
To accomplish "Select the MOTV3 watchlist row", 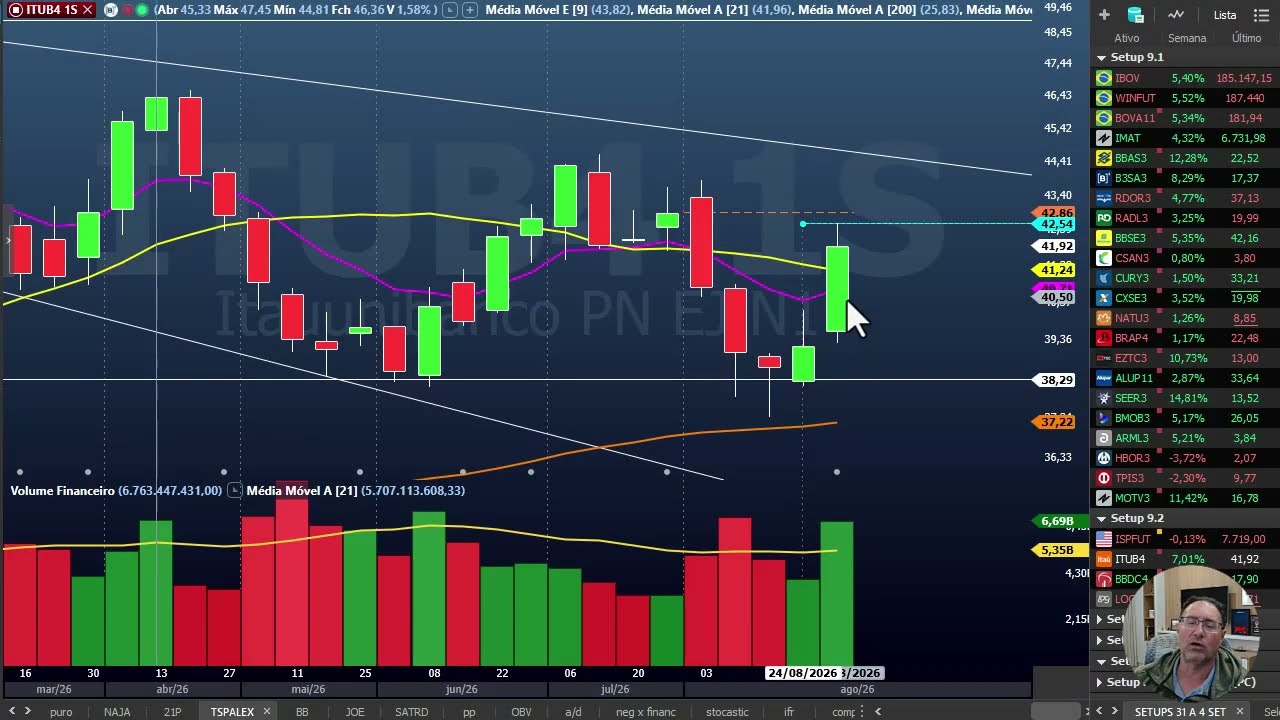I will (1185, 498).
